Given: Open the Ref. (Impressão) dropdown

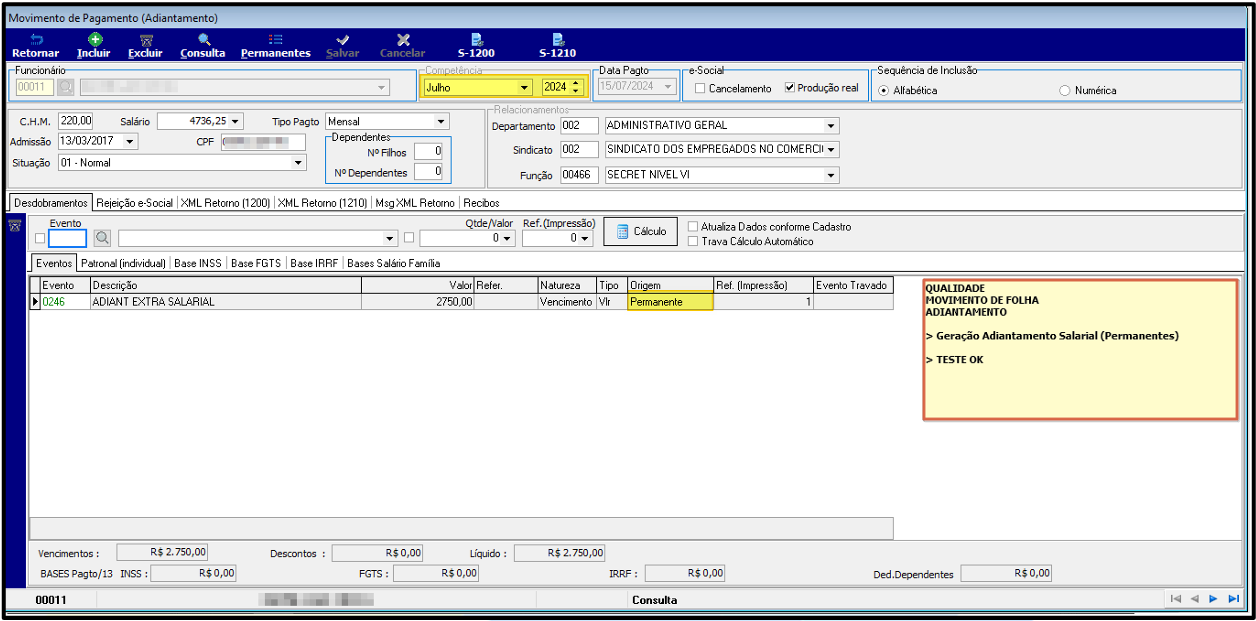Looking at the screenshot, I should [x=587, y=238].
